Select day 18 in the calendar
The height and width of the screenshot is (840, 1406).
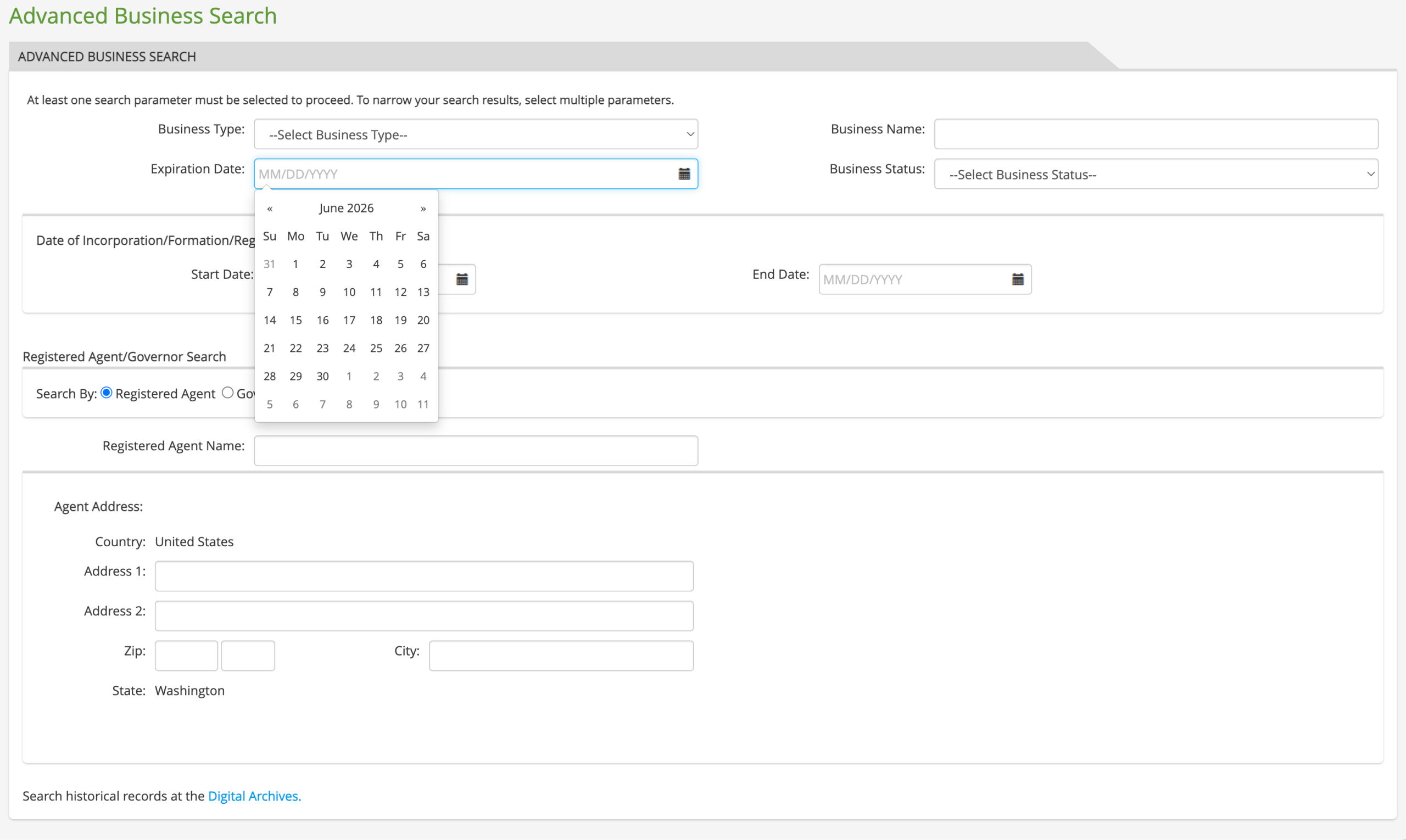click(376, 321)
